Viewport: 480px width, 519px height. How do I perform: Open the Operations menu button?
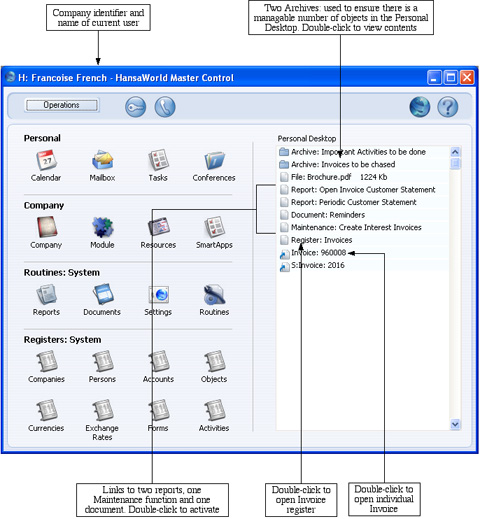(62, 105)
